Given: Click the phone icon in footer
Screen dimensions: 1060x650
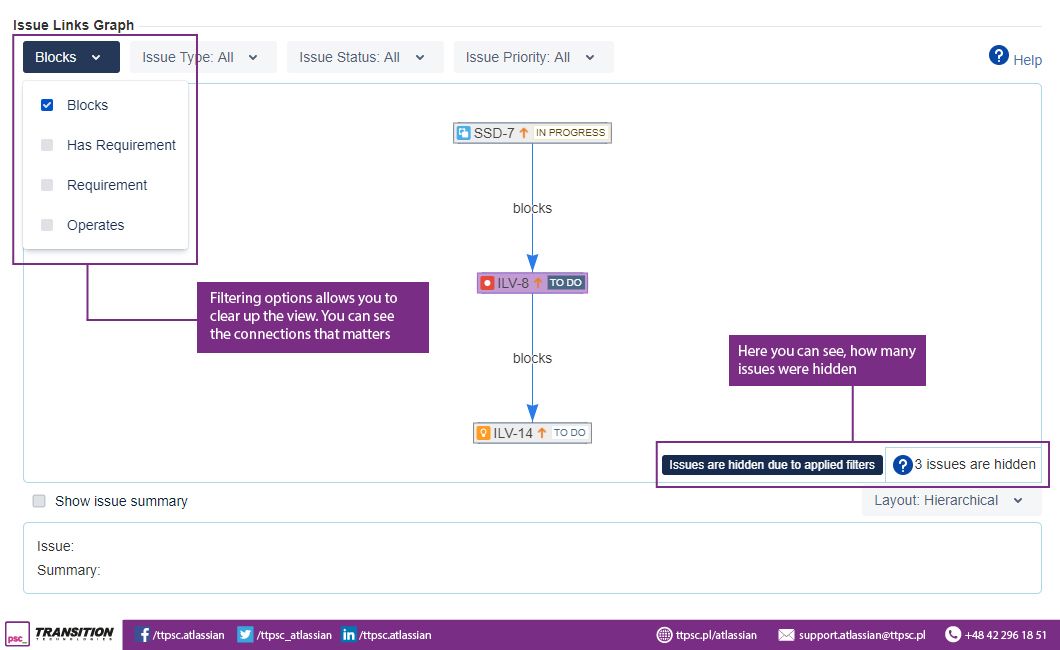Looking at the screenshot, I should 953,634.
